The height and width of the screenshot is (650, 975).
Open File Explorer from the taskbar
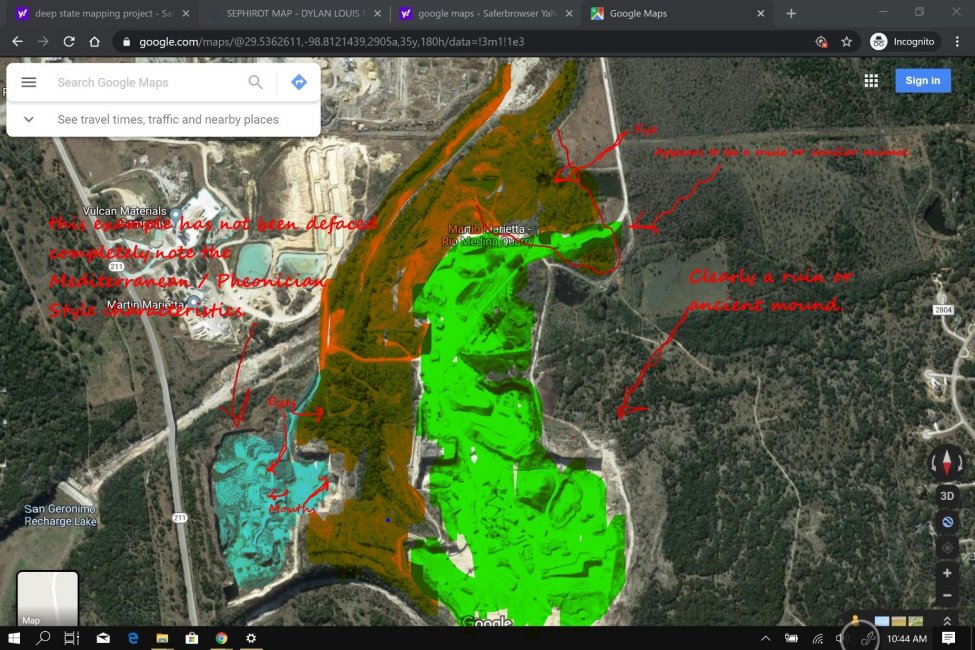[x=162, y=638]
